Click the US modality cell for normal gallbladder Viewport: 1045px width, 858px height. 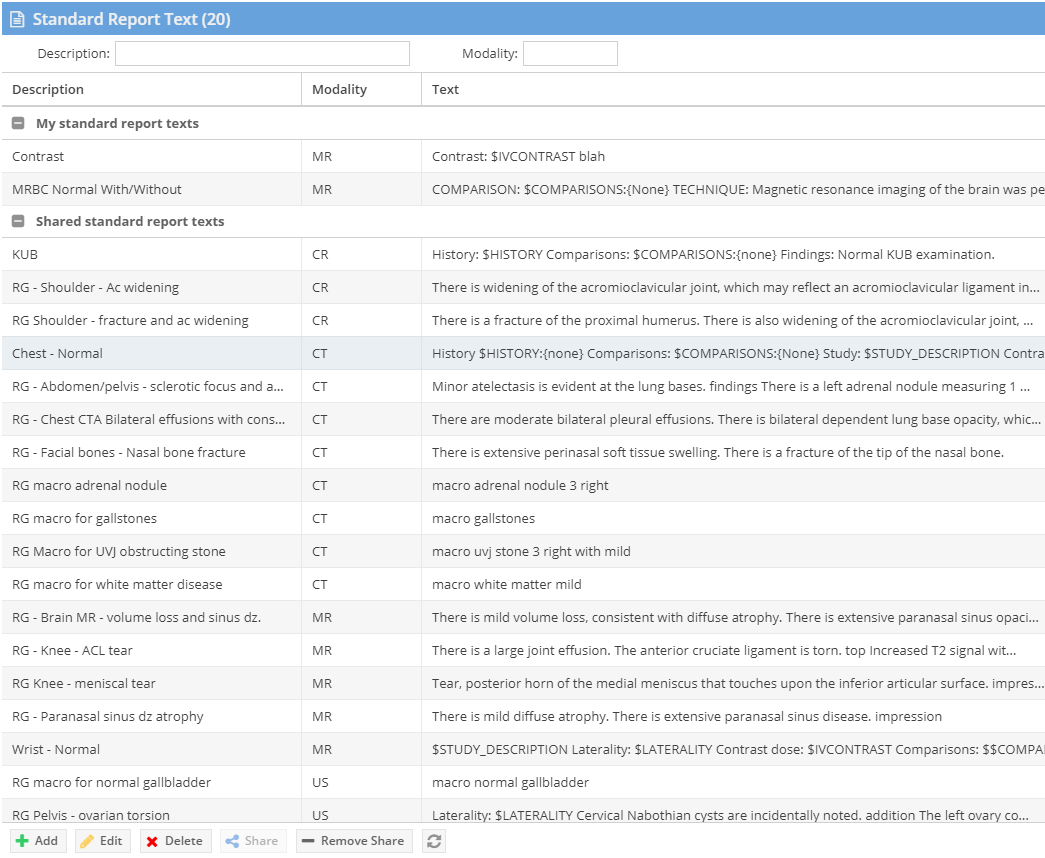[361, 783]
